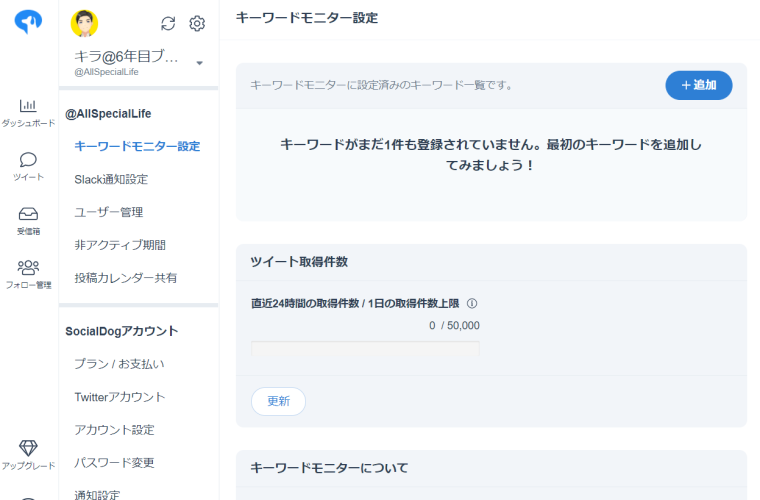This screenshot has height=500, width=760.
Task: Click the refresh sync icon near avatar
Action: [168, 23]
